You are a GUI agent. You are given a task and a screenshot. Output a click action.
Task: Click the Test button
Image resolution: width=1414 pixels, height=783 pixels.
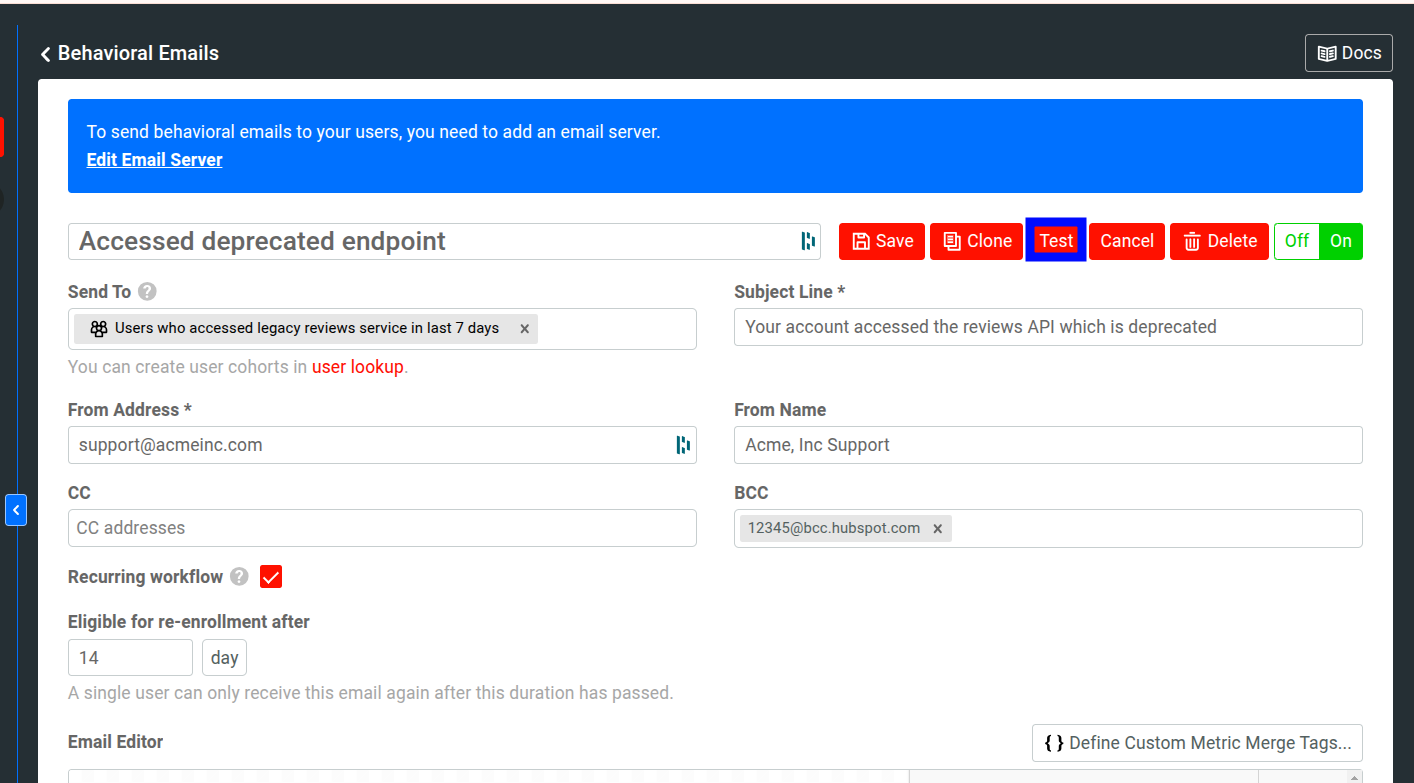click(x=1056, y=240)
